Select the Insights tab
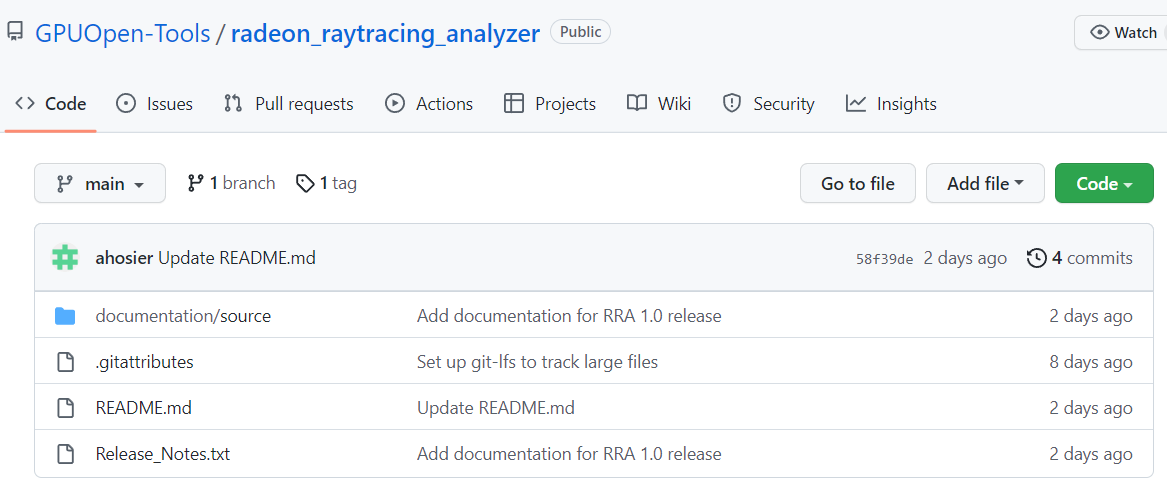The height and width of the screenshot is (494, 1167). coord(892,103)
